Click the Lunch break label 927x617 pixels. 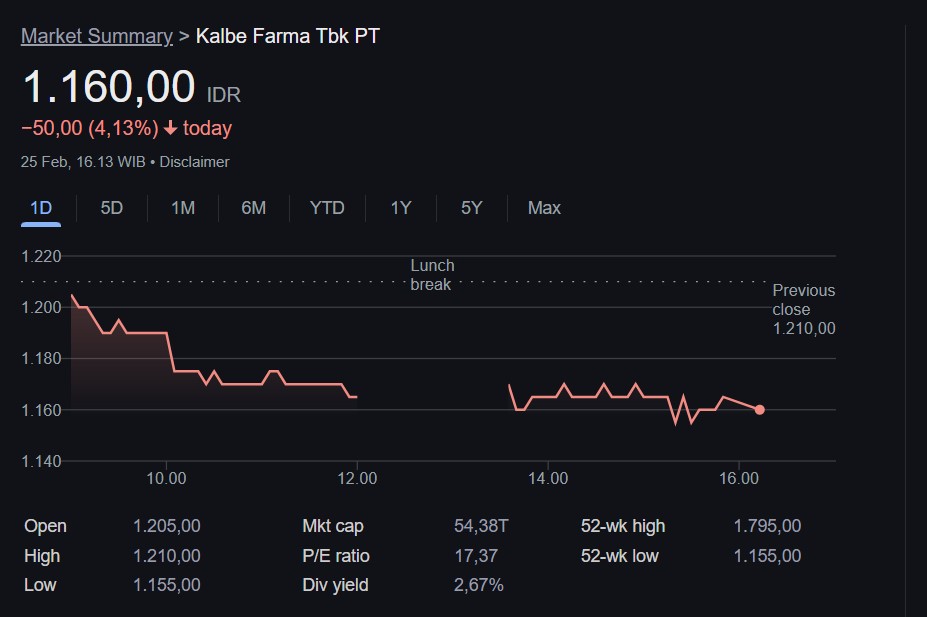pos(432,274)
